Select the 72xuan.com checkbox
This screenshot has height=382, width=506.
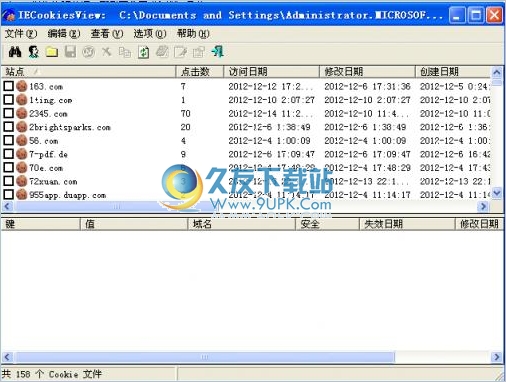click(9, 181)
